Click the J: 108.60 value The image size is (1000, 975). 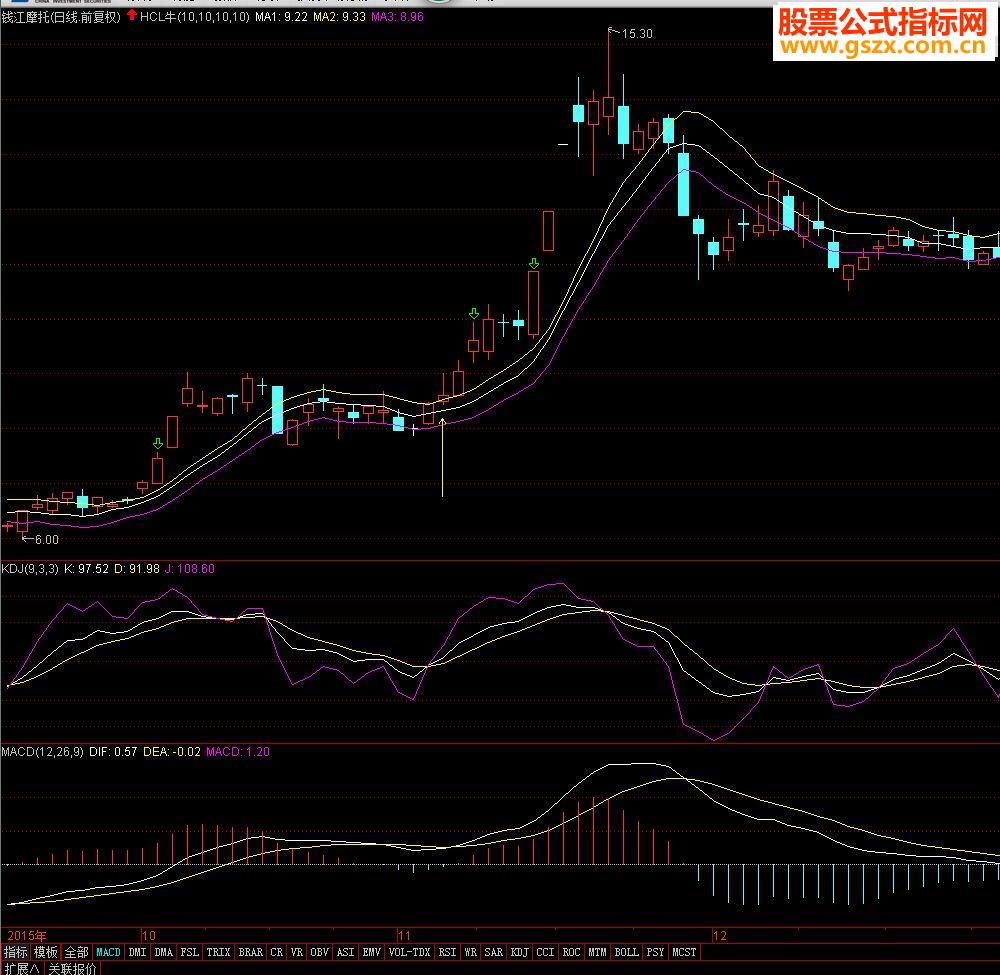coord(190,568)
